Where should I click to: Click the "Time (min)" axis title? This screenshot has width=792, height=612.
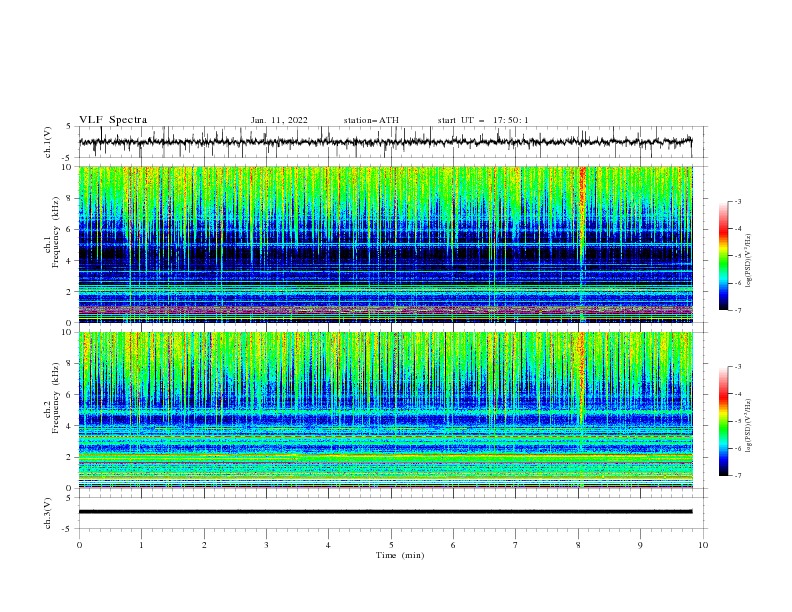click(400, 555)
